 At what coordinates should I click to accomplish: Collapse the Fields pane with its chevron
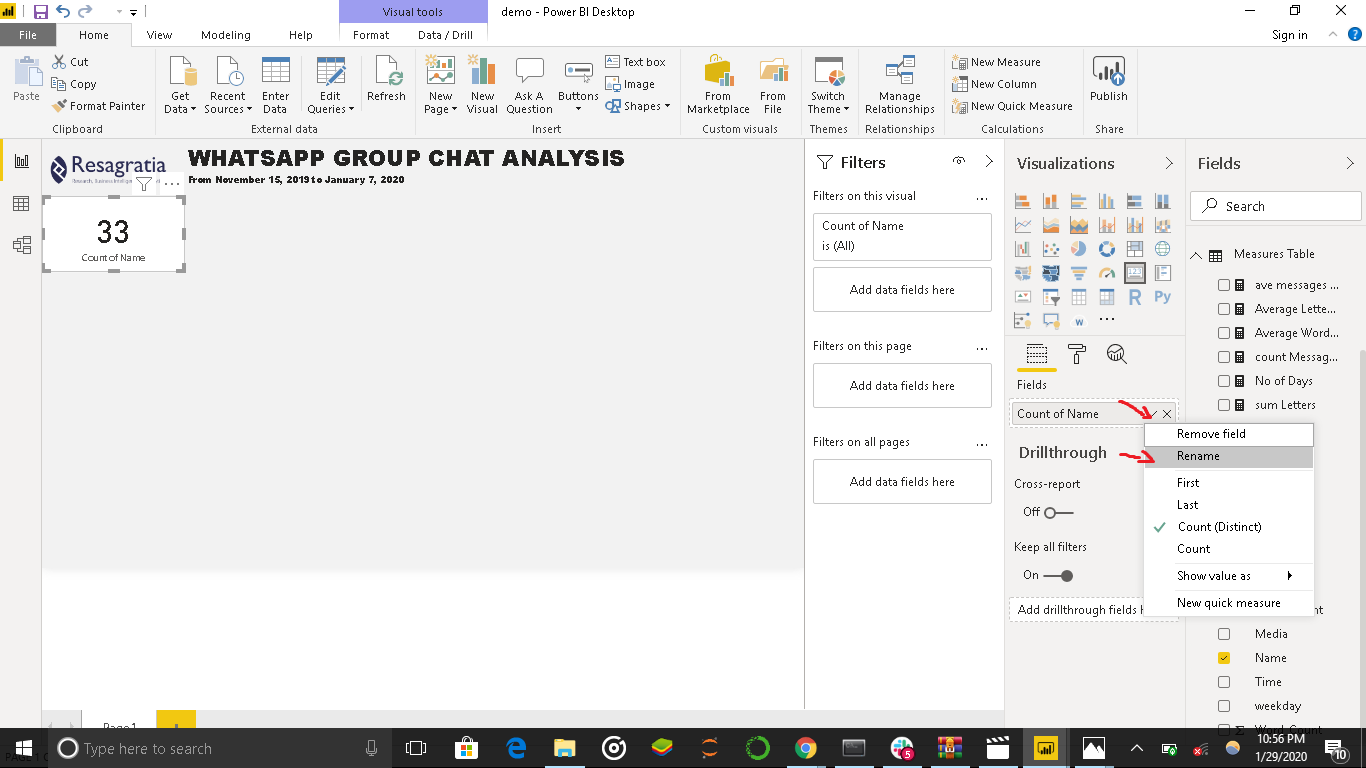1350,163
